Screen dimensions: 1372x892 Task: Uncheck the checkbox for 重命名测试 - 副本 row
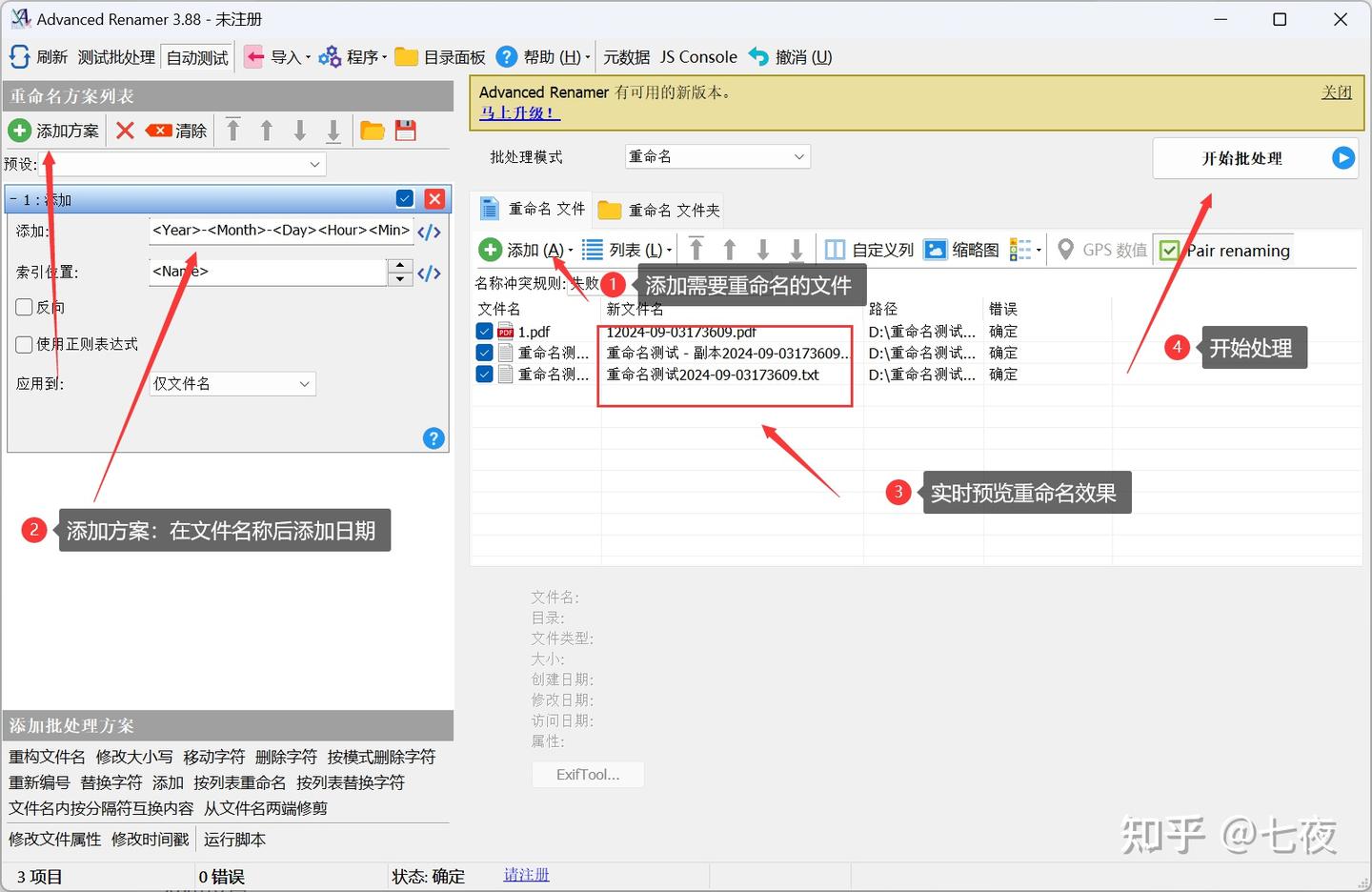(x=484, y=353)
